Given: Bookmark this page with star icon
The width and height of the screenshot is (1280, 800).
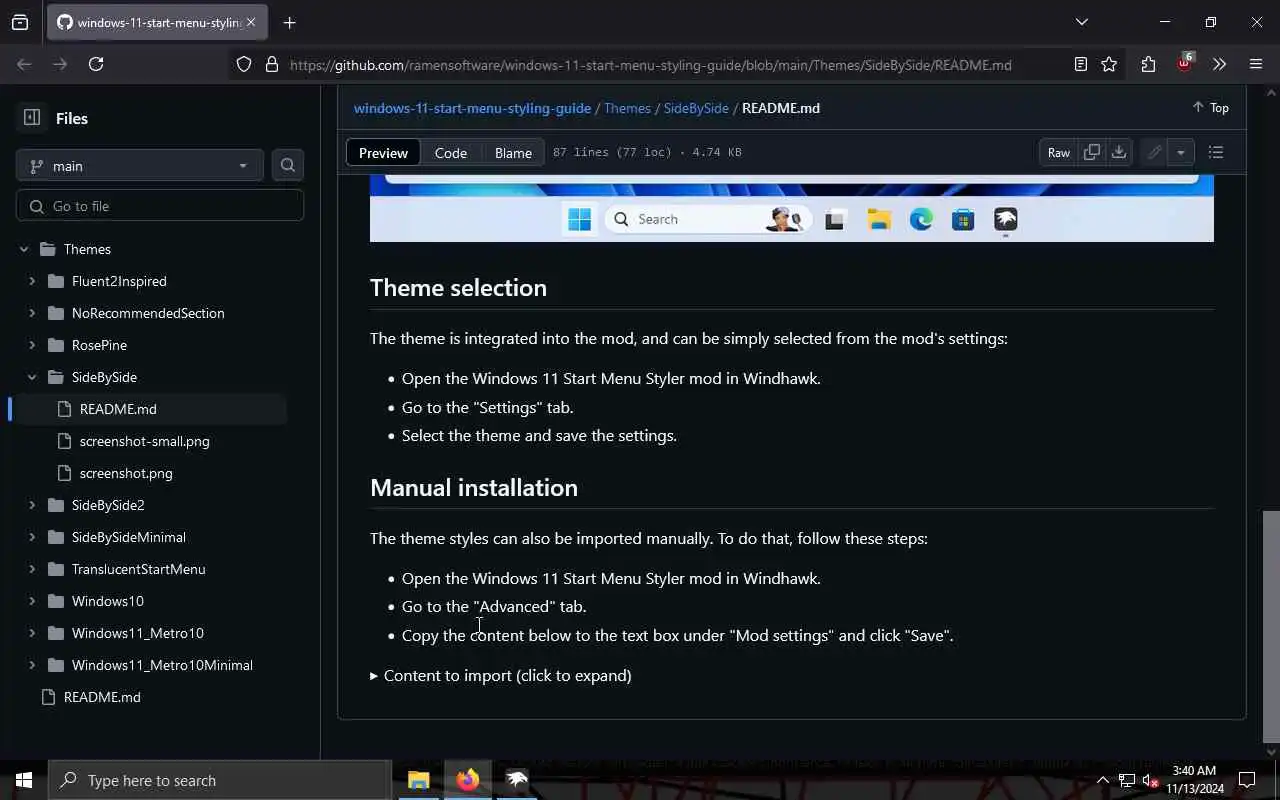Looking at the screenshot, I should pyautogui.click(x=1109, y=64).
